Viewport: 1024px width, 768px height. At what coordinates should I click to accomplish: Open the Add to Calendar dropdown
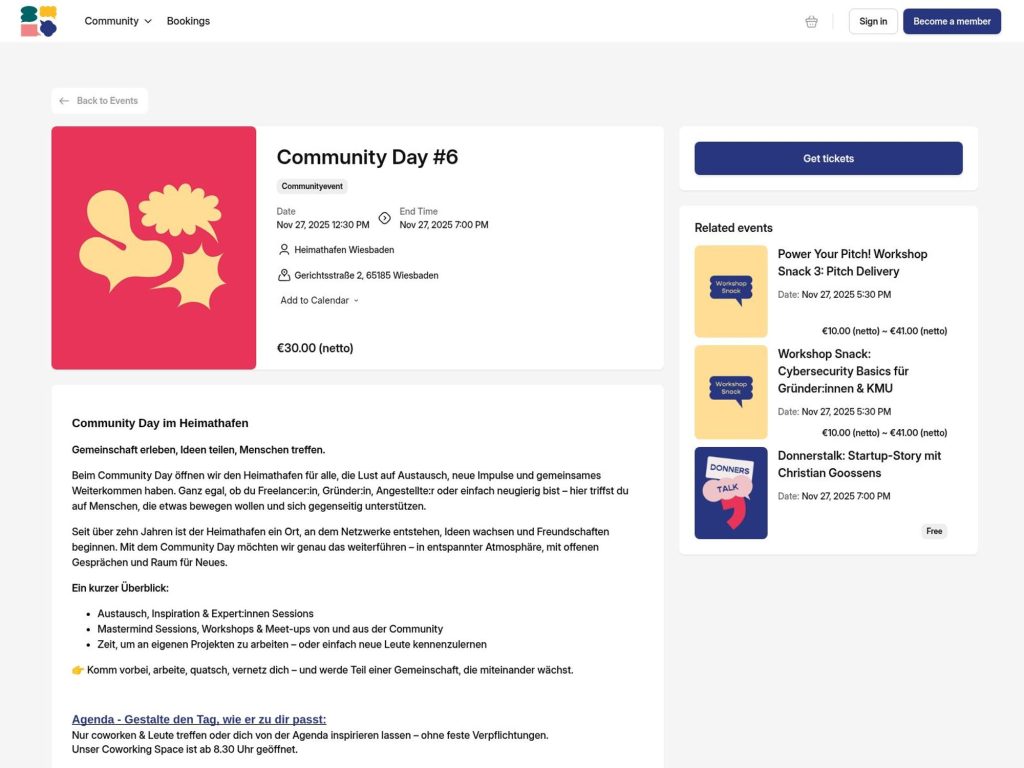click(x=317, y=300)
